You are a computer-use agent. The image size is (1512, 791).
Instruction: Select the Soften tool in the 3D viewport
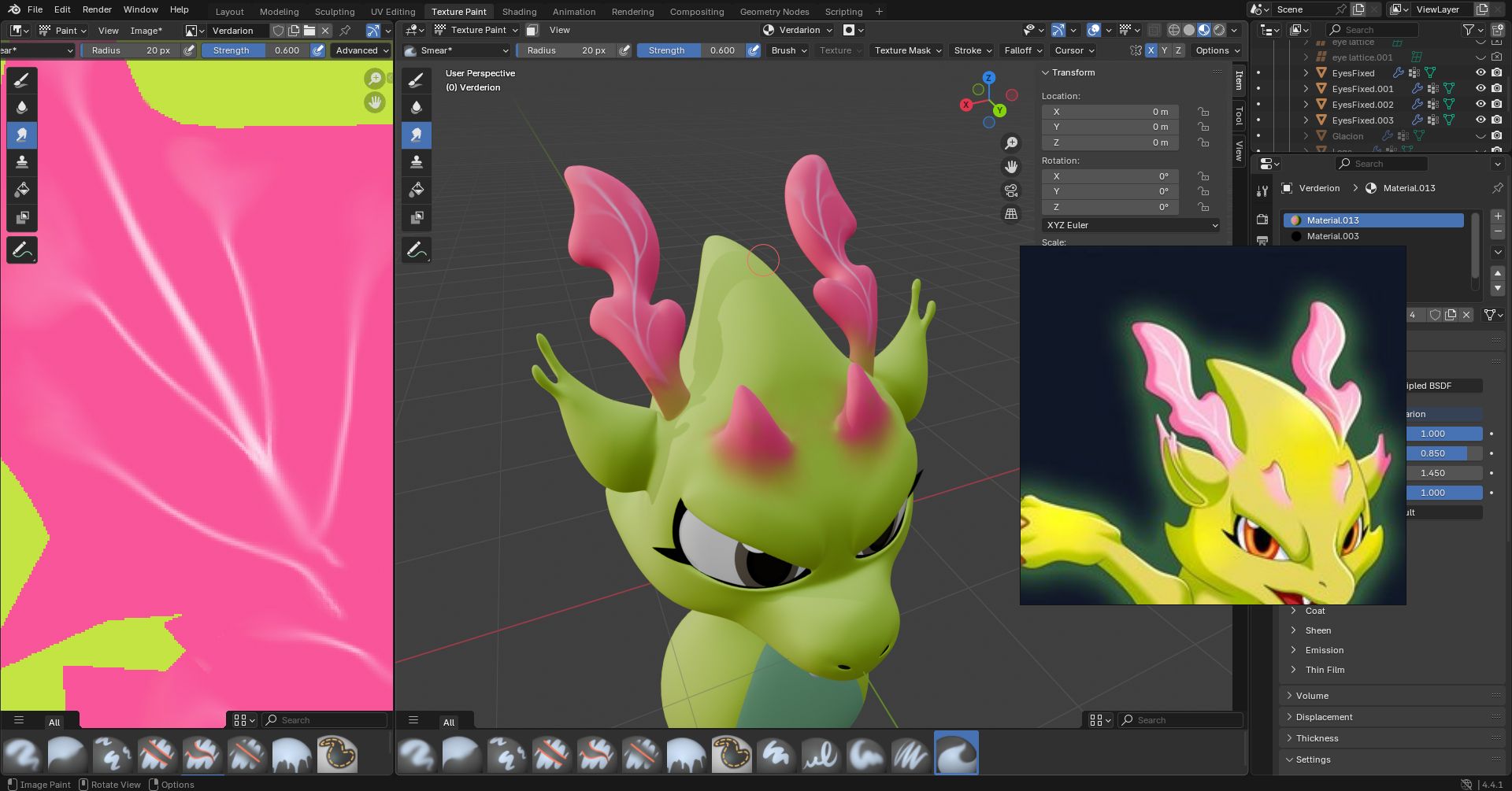pyautogui.click(x=417, y=107)
